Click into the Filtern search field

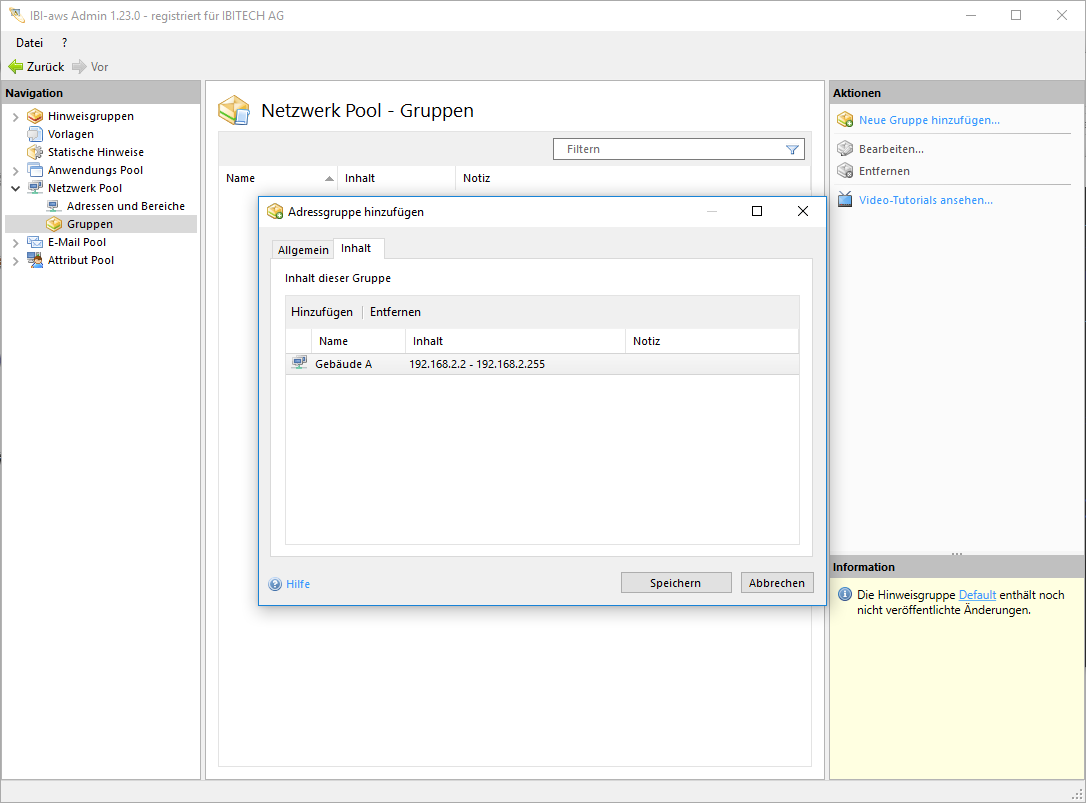(x=670, y=149)
